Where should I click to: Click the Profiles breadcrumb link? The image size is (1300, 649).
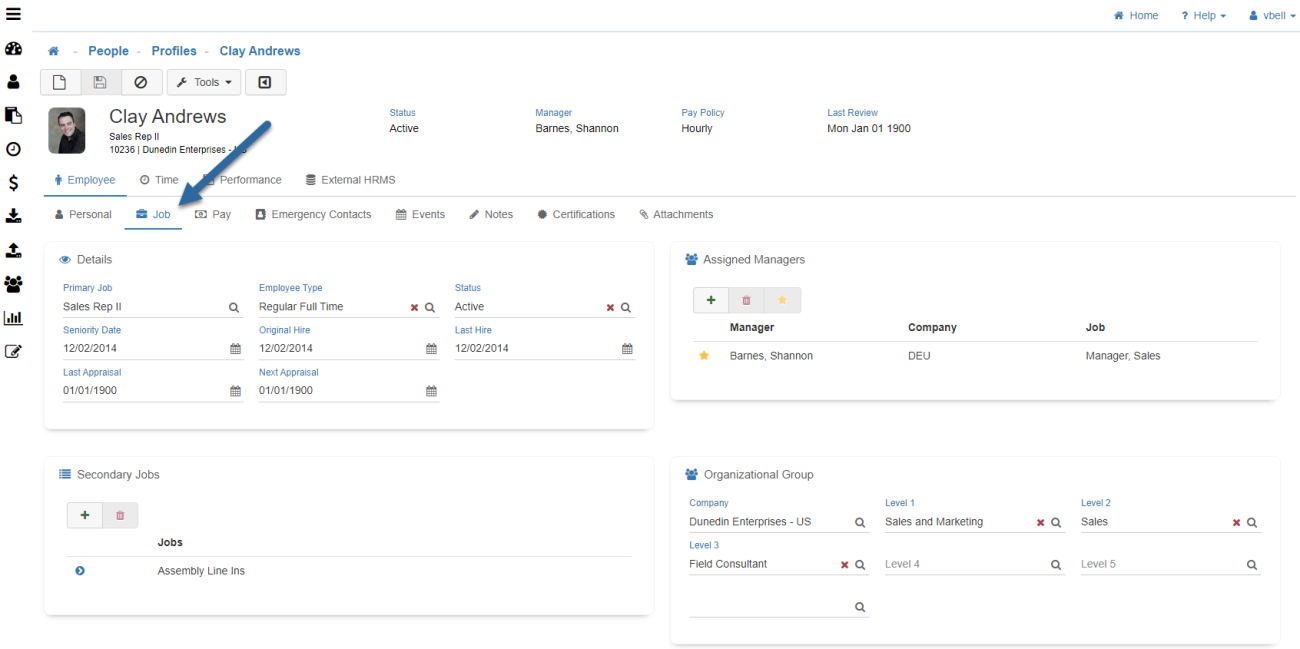point(174,51)
